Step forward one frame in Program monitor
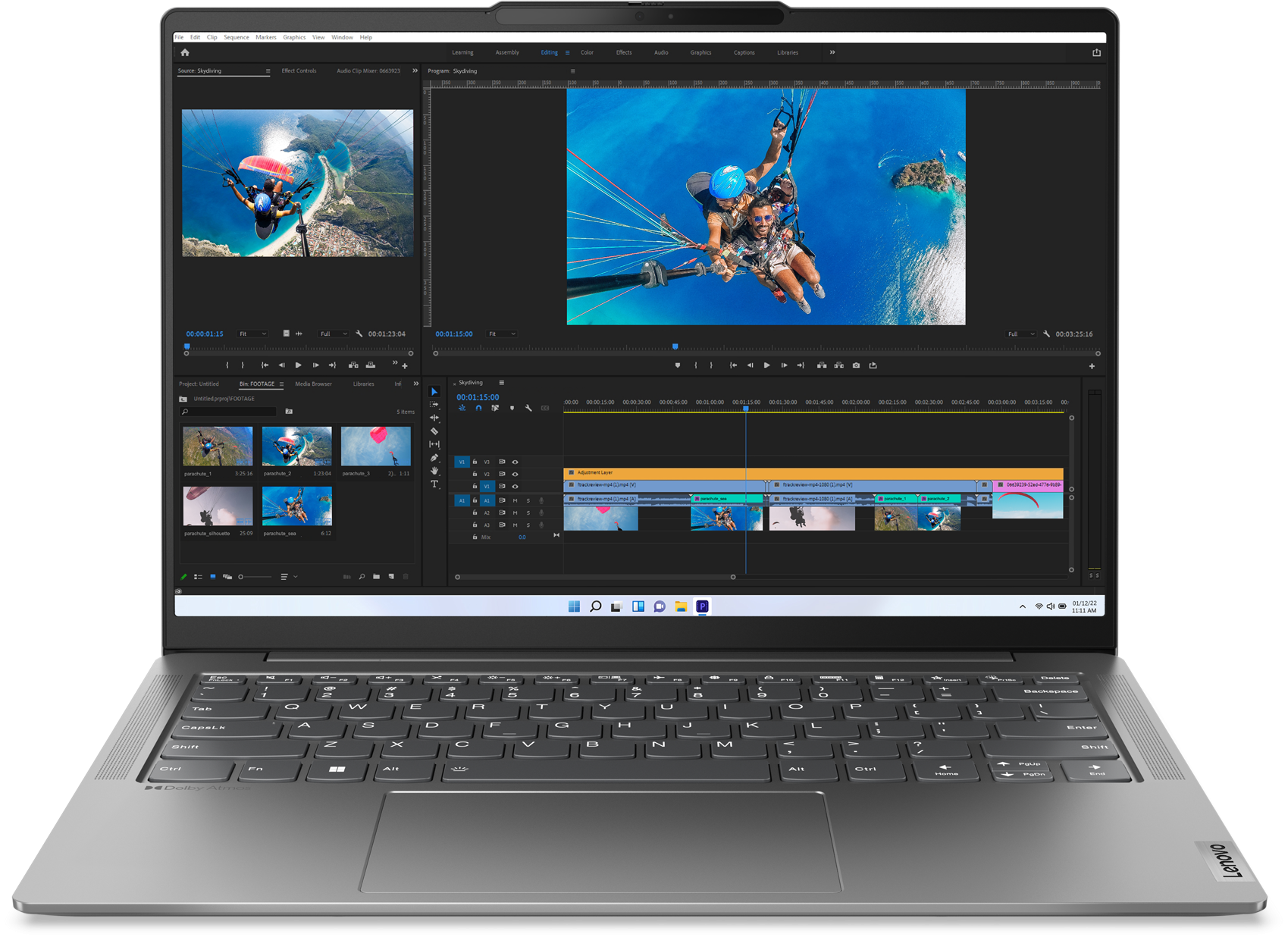 (x=784, y=365)
